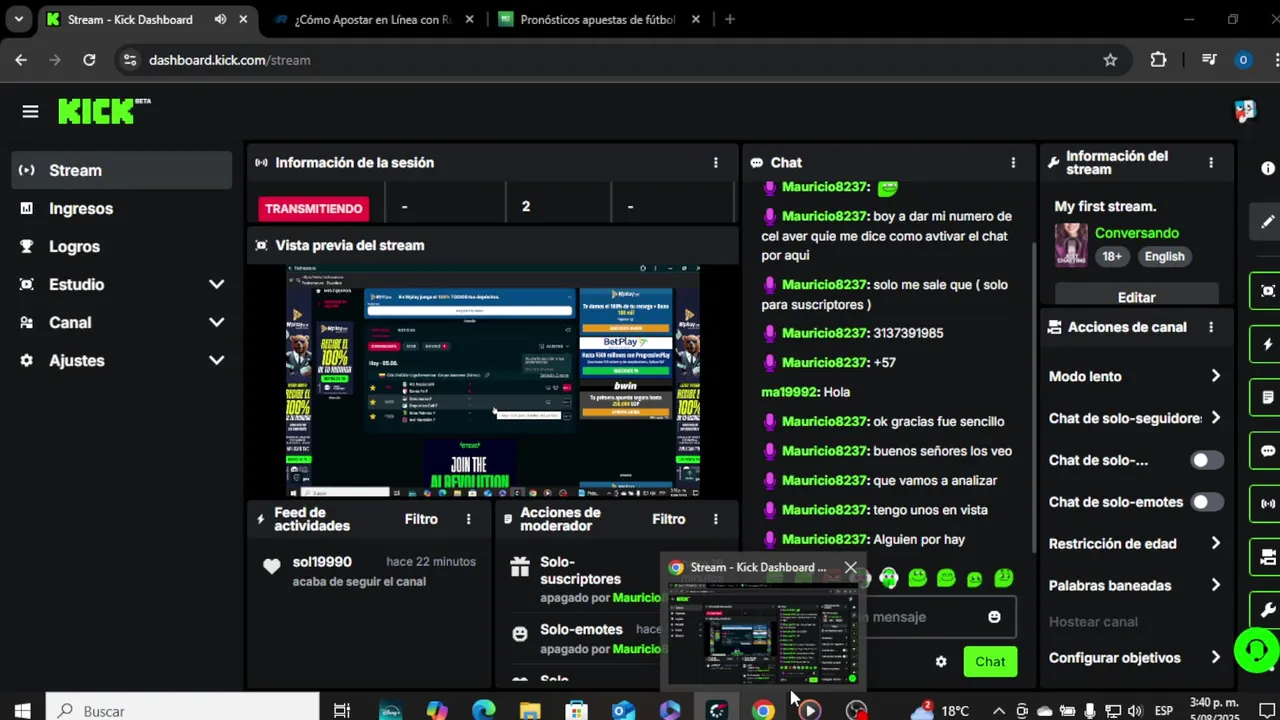Viewport: 1280px width, 720px height.
Task: Open Acciones de moderador kebab menu
Action: (x=715, y=519)
